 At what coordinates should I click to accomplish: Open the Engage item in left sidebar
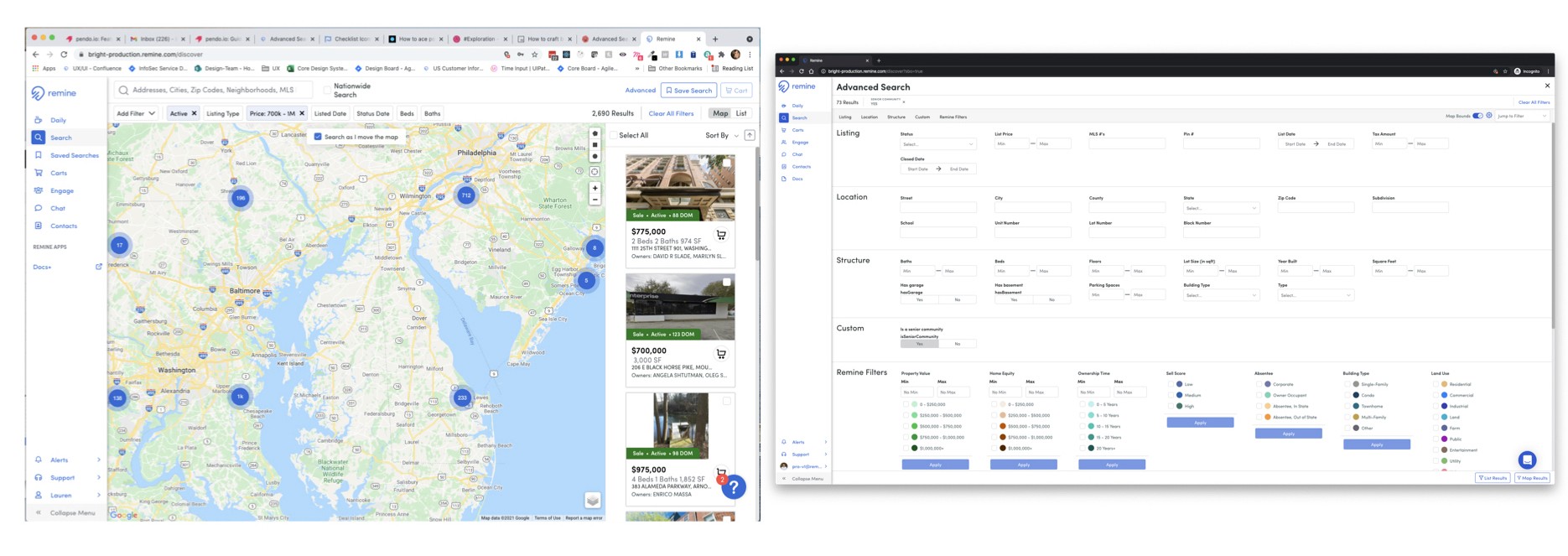[x=61, y=190]
